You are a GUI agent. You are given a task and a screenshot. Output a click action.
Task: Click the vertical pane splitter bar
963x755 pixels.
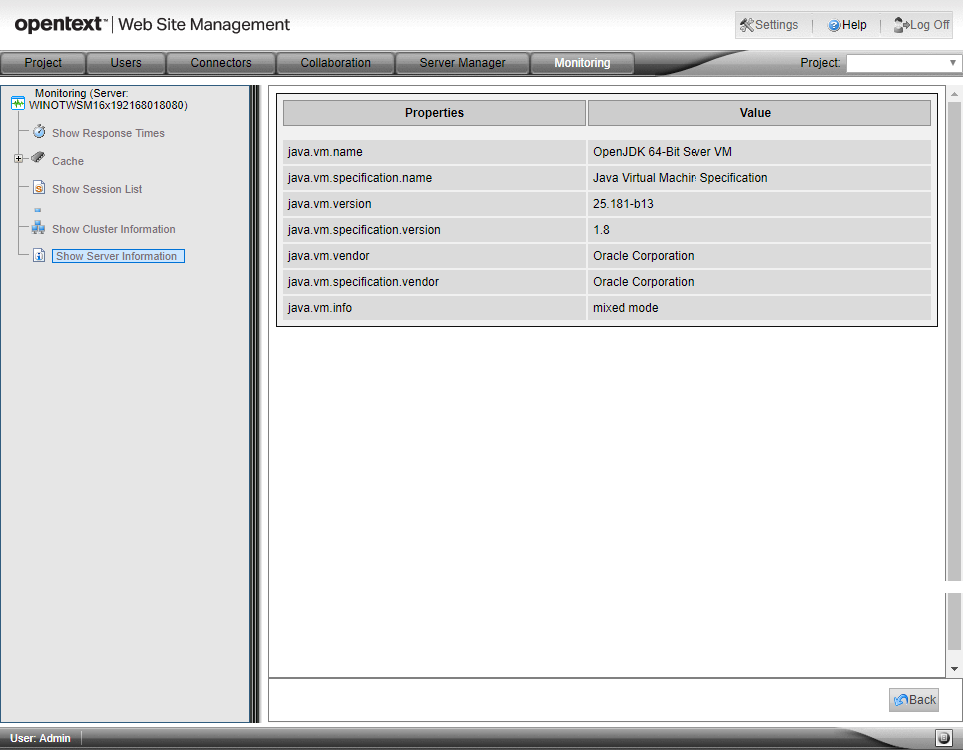coord(255,404)
